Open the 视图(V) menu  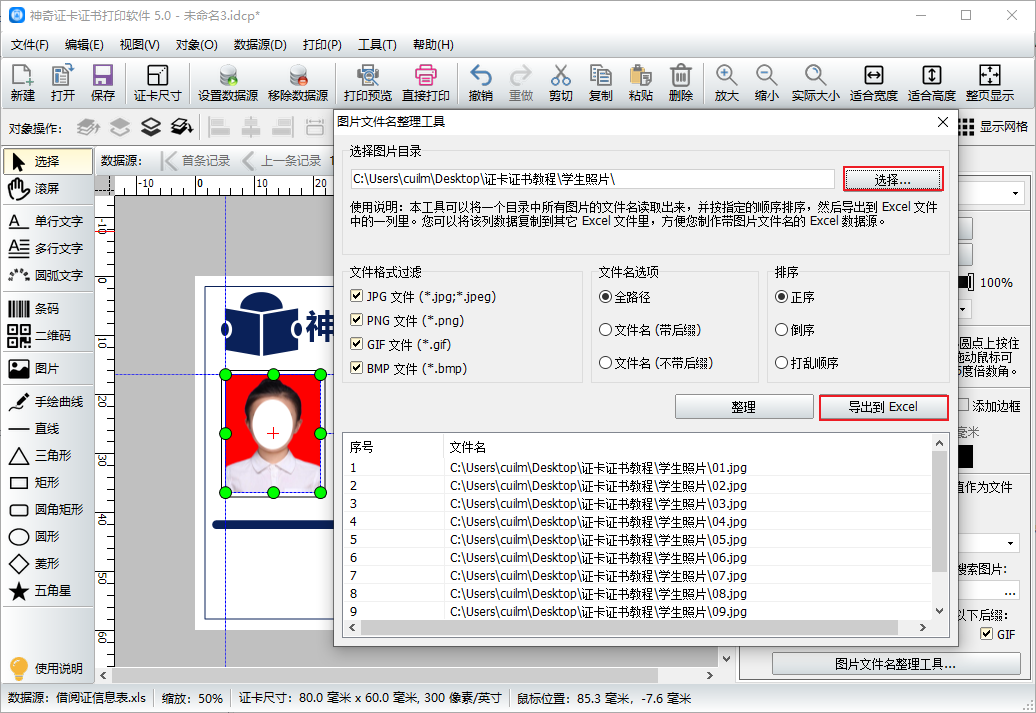pyautogui.click(x=139, y=45)
